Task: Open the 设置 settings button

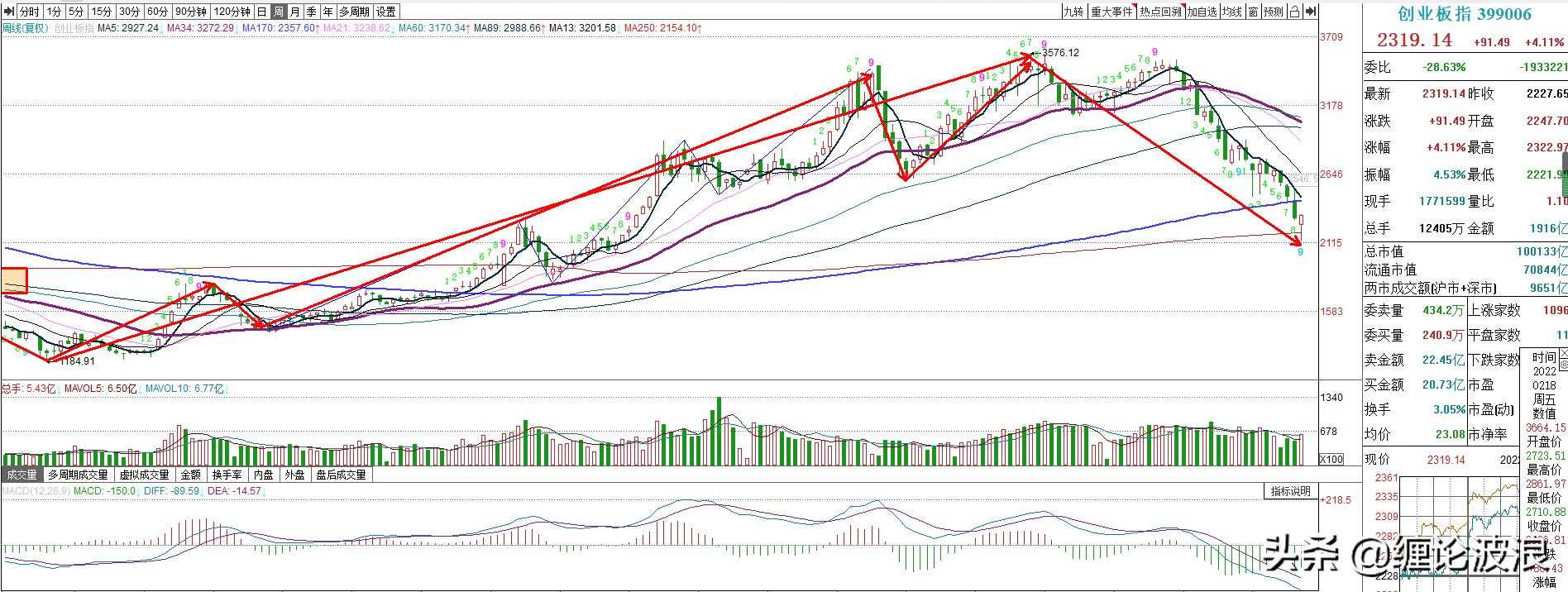Action: pos(386,12)
